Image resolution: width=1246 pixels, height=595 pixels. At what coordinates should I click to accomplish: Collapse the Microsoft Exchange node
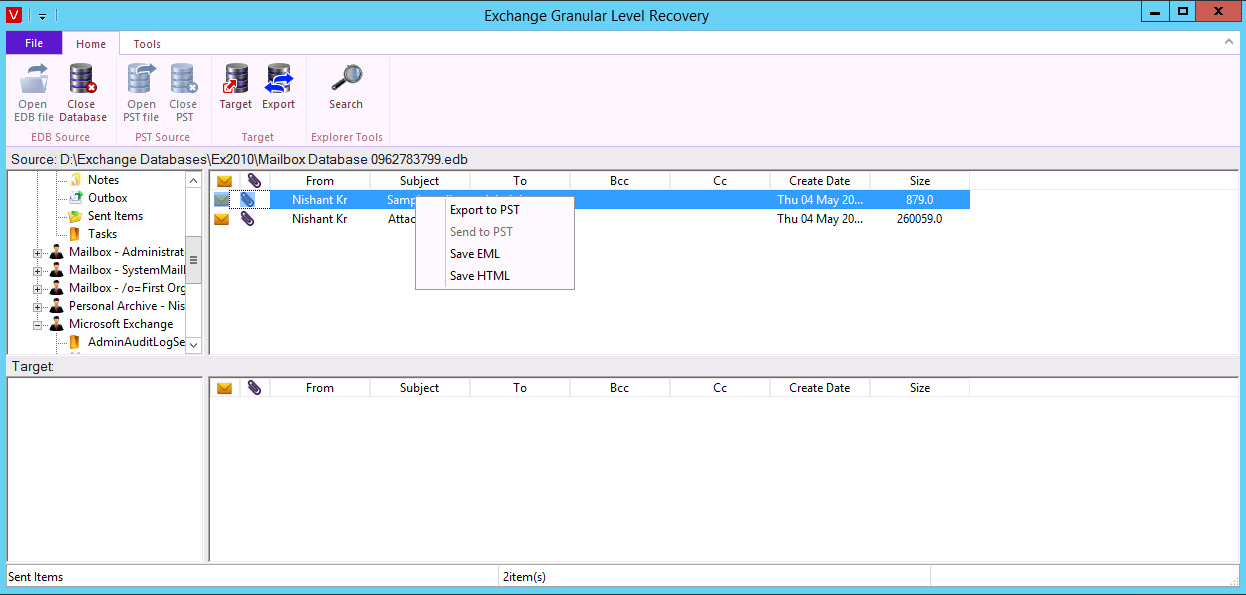(x=38, y=325)
